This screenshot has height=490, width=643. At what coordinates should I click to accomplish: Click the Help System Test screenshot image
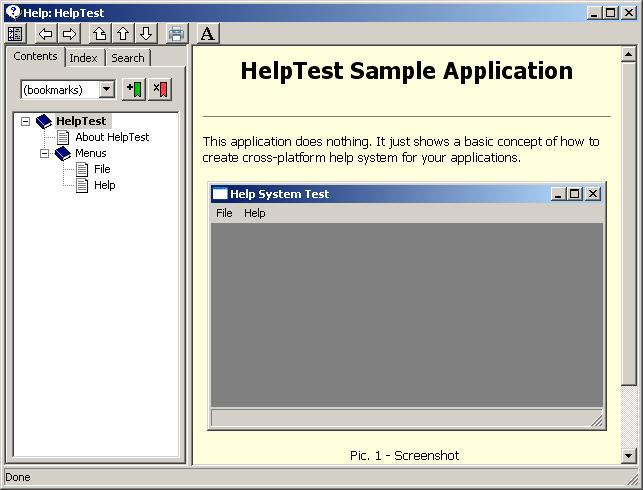point(407,306)
